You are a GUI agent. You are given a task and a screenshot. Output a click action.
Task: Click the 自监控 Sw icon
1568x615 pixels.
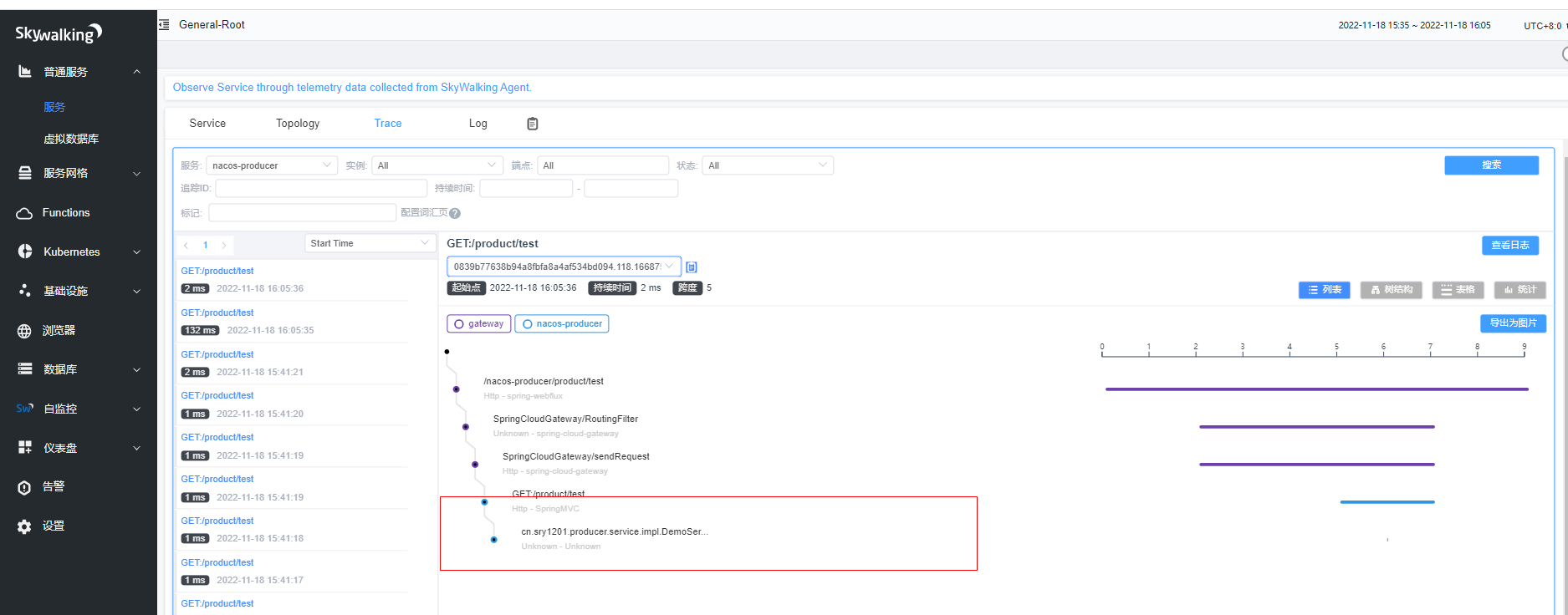[x=25, y=409]
